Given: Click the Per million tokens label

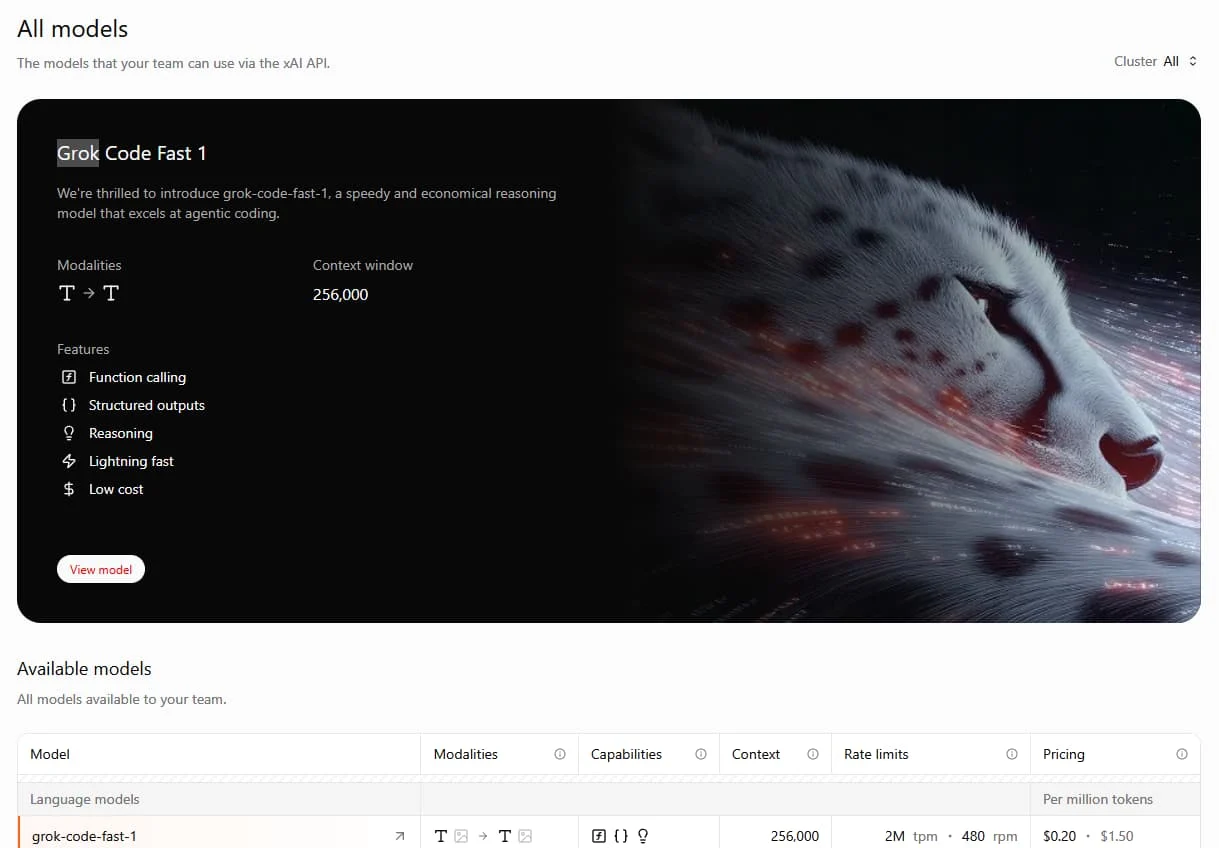Looking at the screenshot, I should coord(1098,799).
